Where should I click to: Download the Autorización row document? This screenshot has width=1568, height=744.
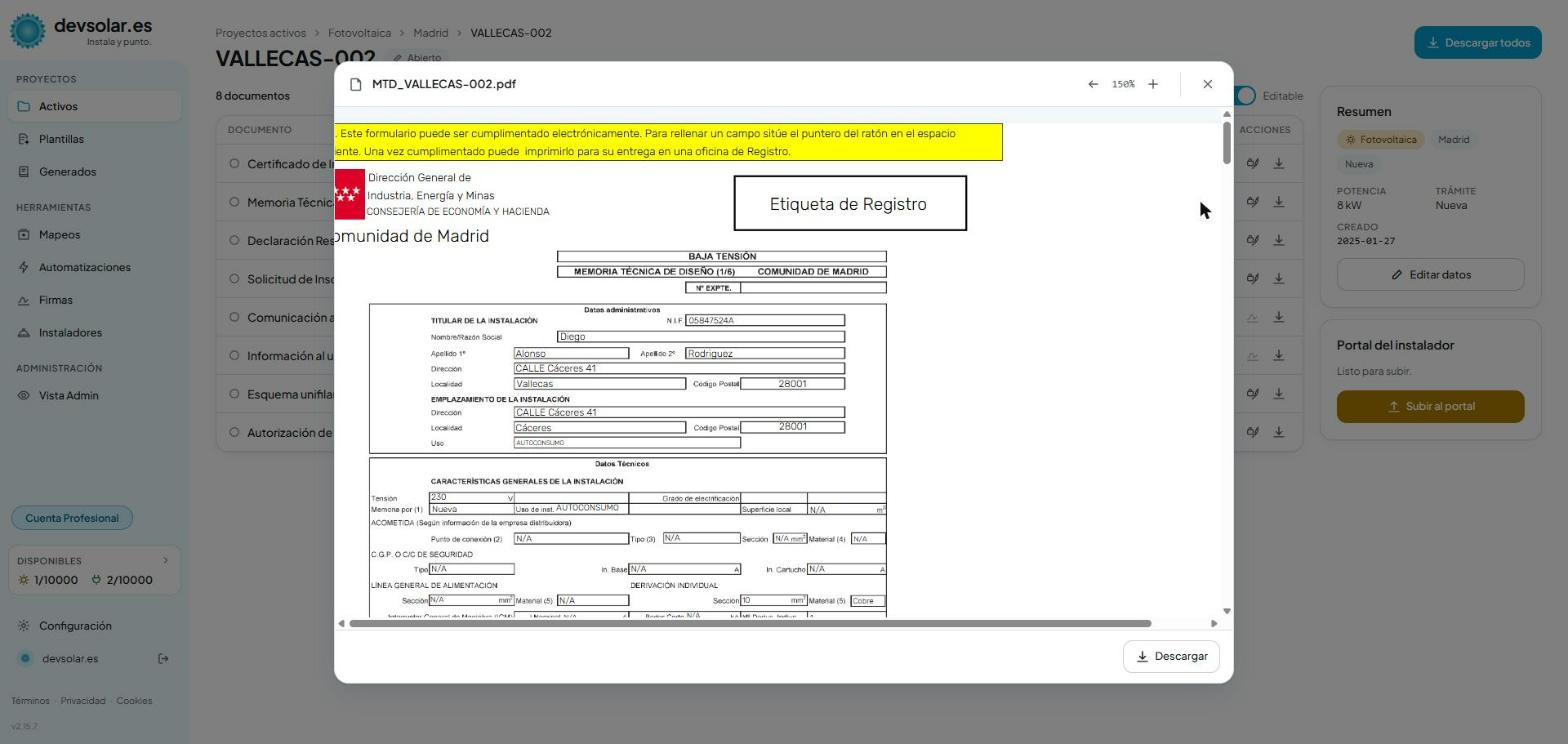pos(1279,432)
